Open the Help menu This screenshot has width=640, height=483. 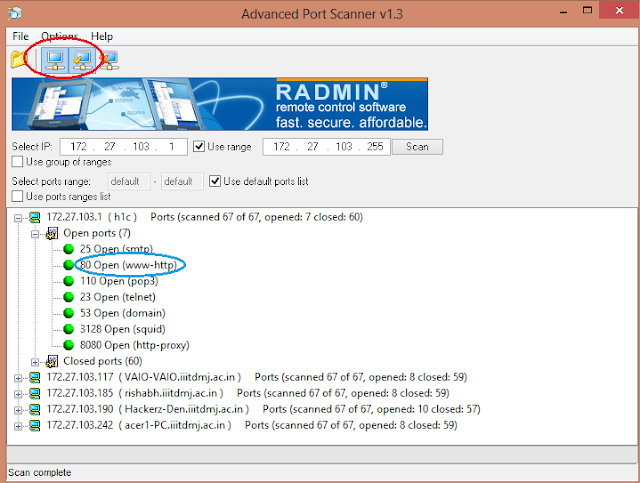[x=102, y=36]
